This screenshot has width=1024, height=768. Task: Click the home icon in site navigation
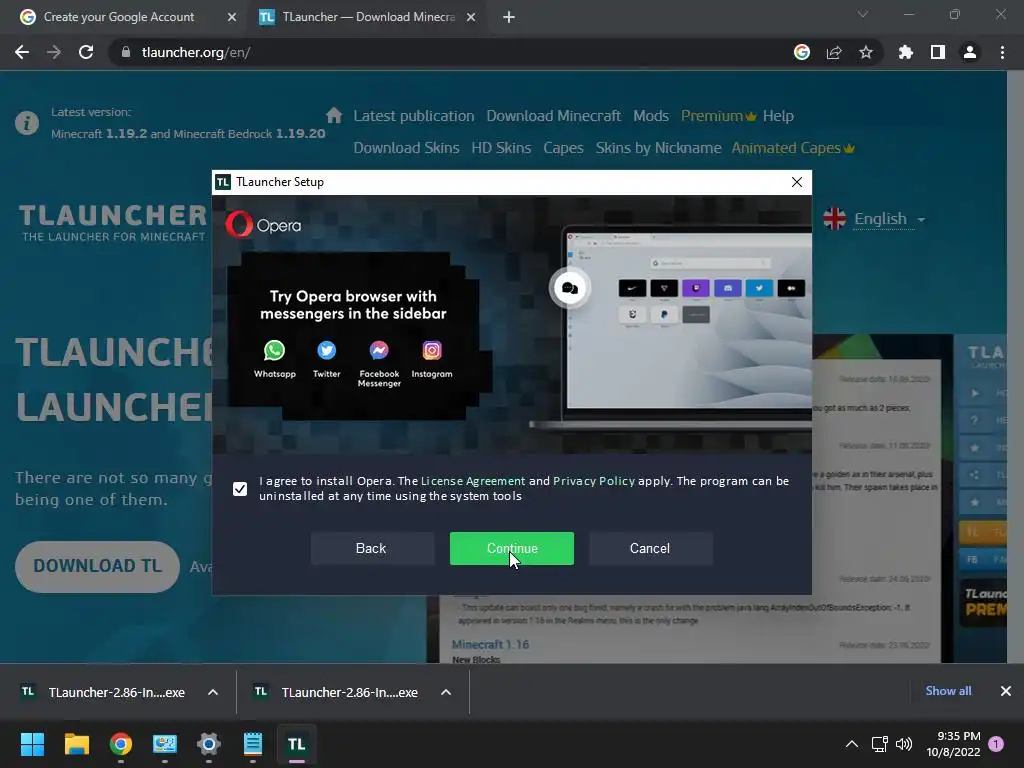point(334,116)
